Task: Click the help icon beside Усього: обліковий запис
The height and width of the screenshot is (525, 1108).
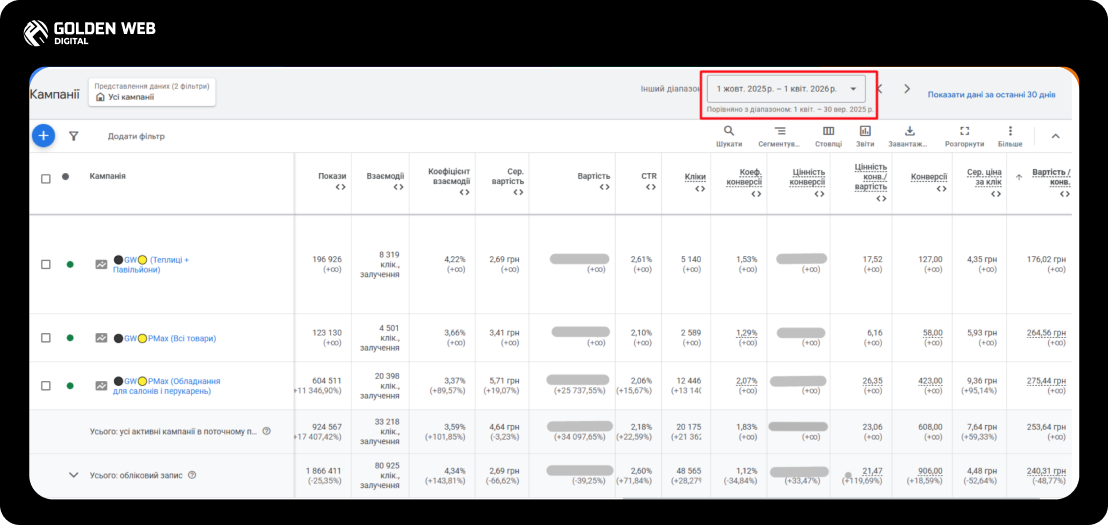Action: click(192, 476)
